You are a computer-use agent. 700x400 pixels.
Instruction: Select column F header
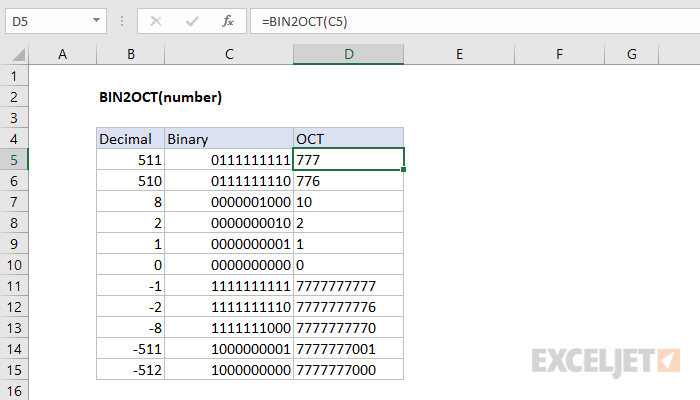[559, 54]
